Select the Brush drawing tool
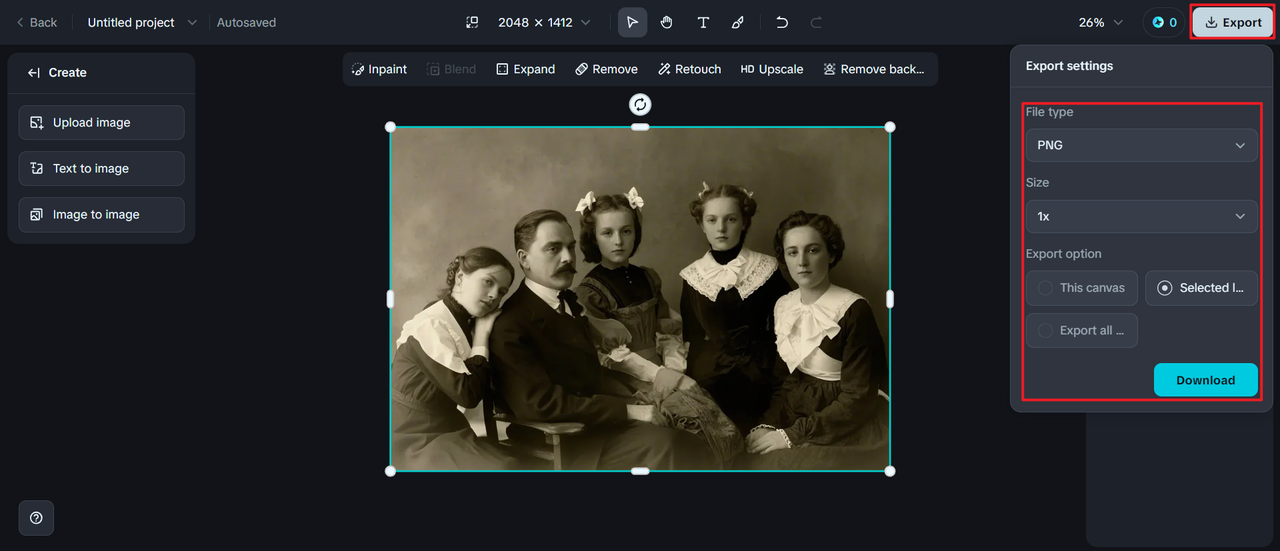 pos(738,22)
